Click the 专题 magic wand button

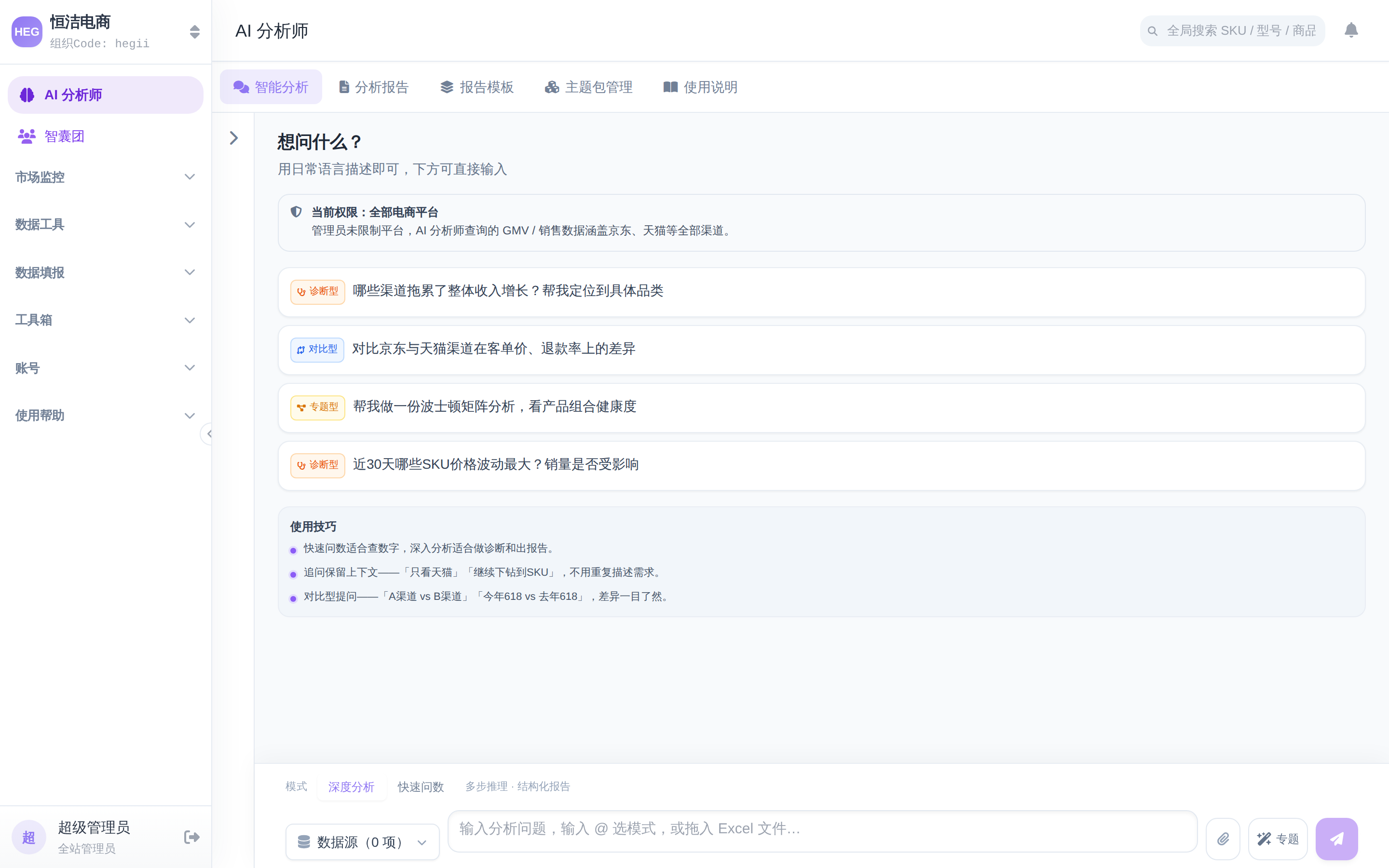1278,839
